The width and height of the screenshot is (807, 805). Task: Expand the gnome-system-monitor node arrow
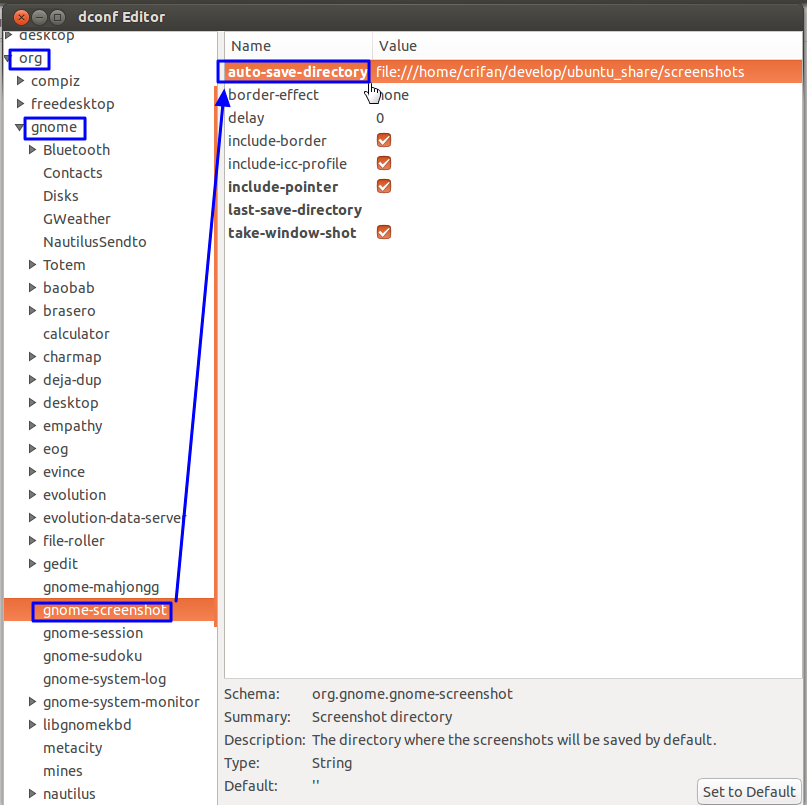[32, 702]
